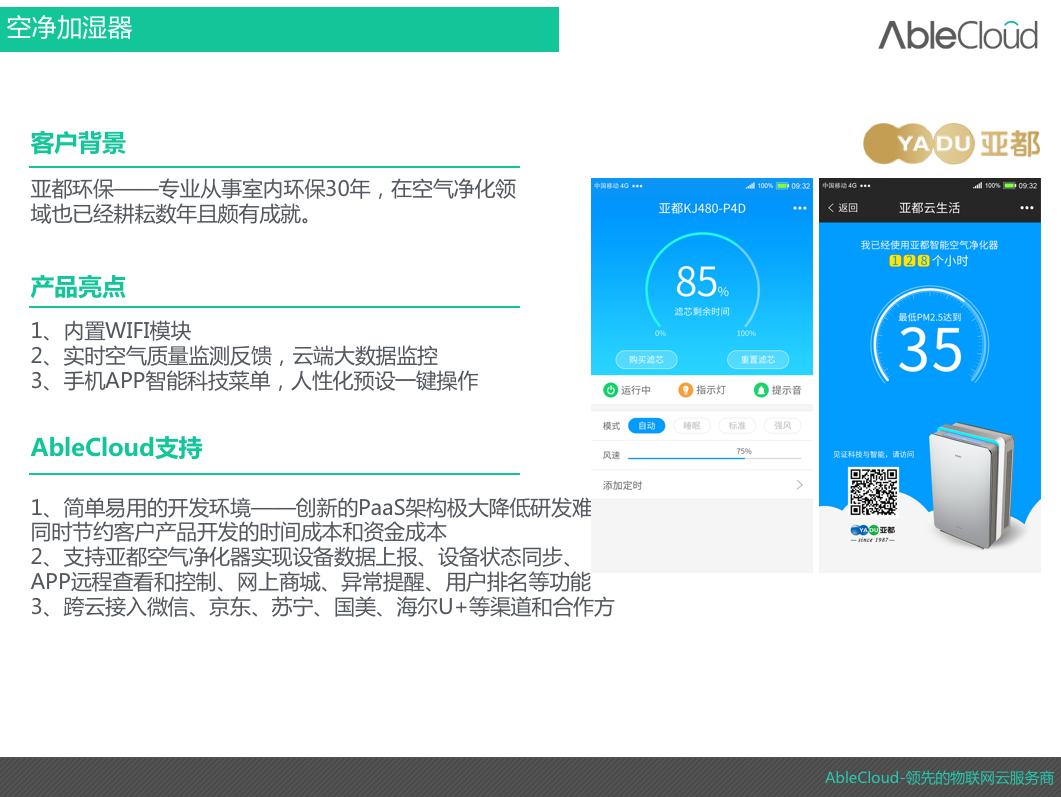Click the 我已经使用亚都智能空气净化器 line
Screen dimensions: 1061x797
pyautogui.click(x=929, y=245)
